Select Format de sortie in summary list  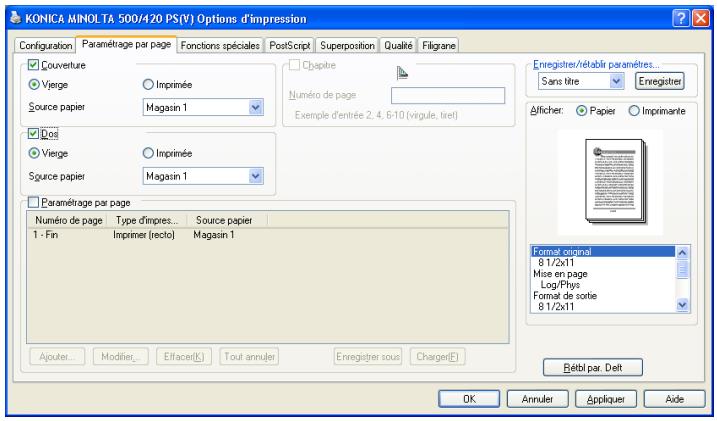click(x=565, y=296)
